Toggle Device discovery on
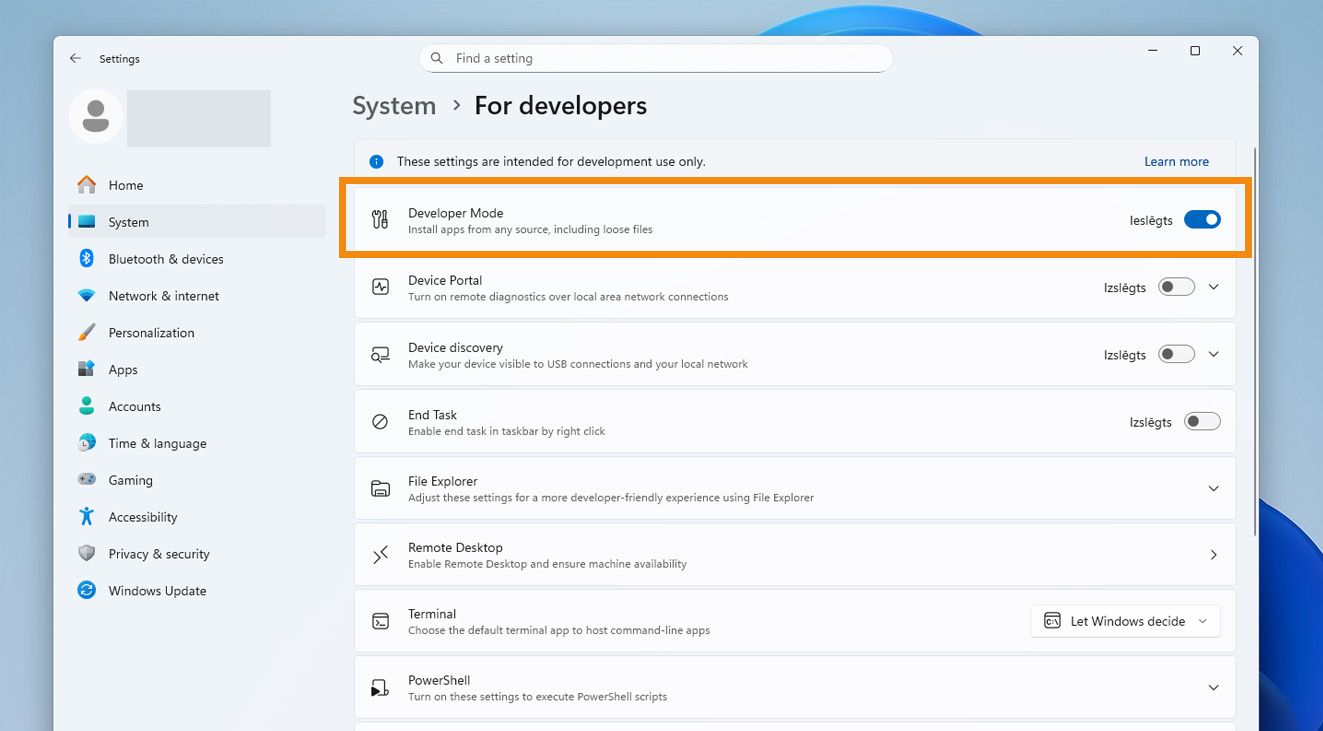 click(x=1176, y=354)
